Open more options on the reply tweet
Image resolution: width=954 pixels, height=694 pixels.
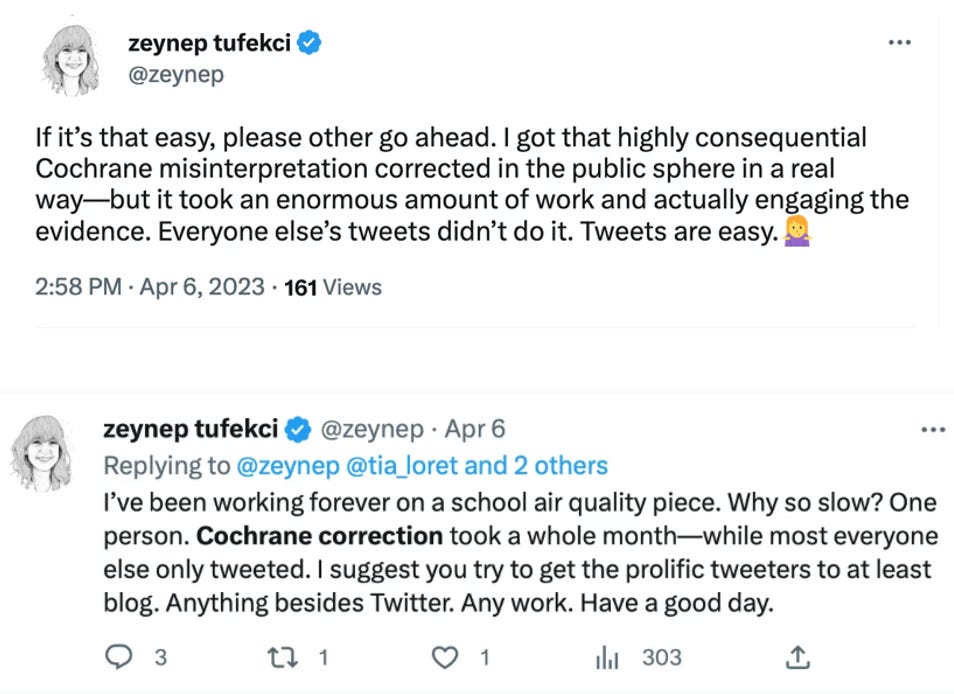click(932, 430)
